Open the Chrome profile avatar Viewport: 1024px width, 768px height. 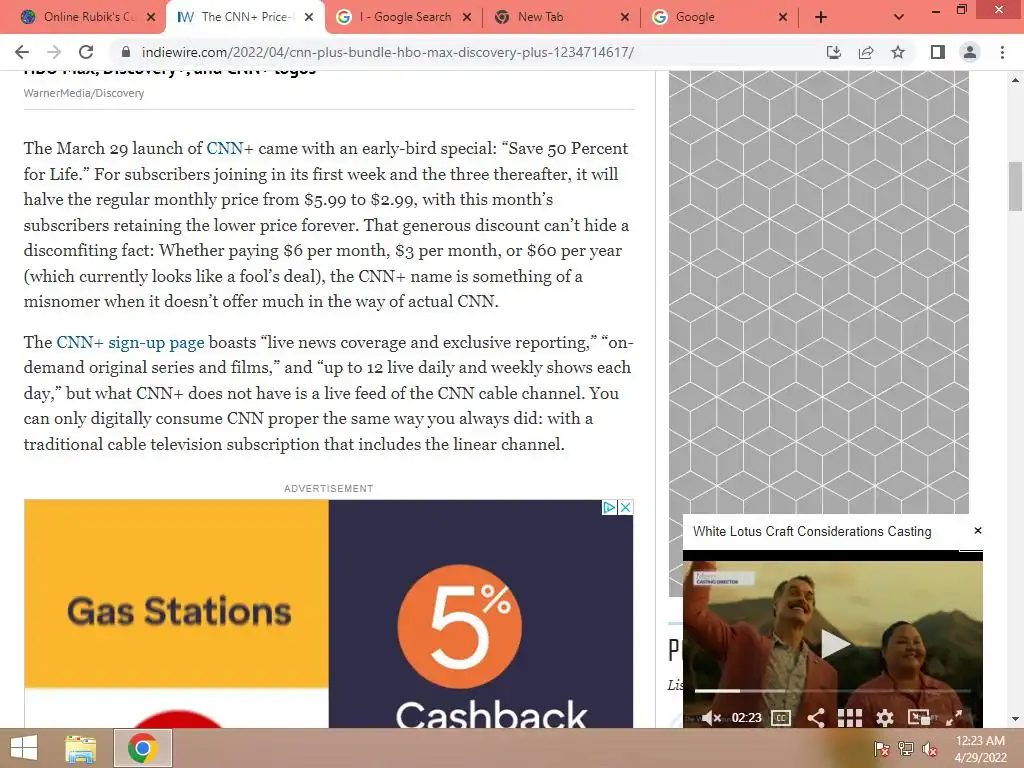pyautogui.click(x=970, y=52)
